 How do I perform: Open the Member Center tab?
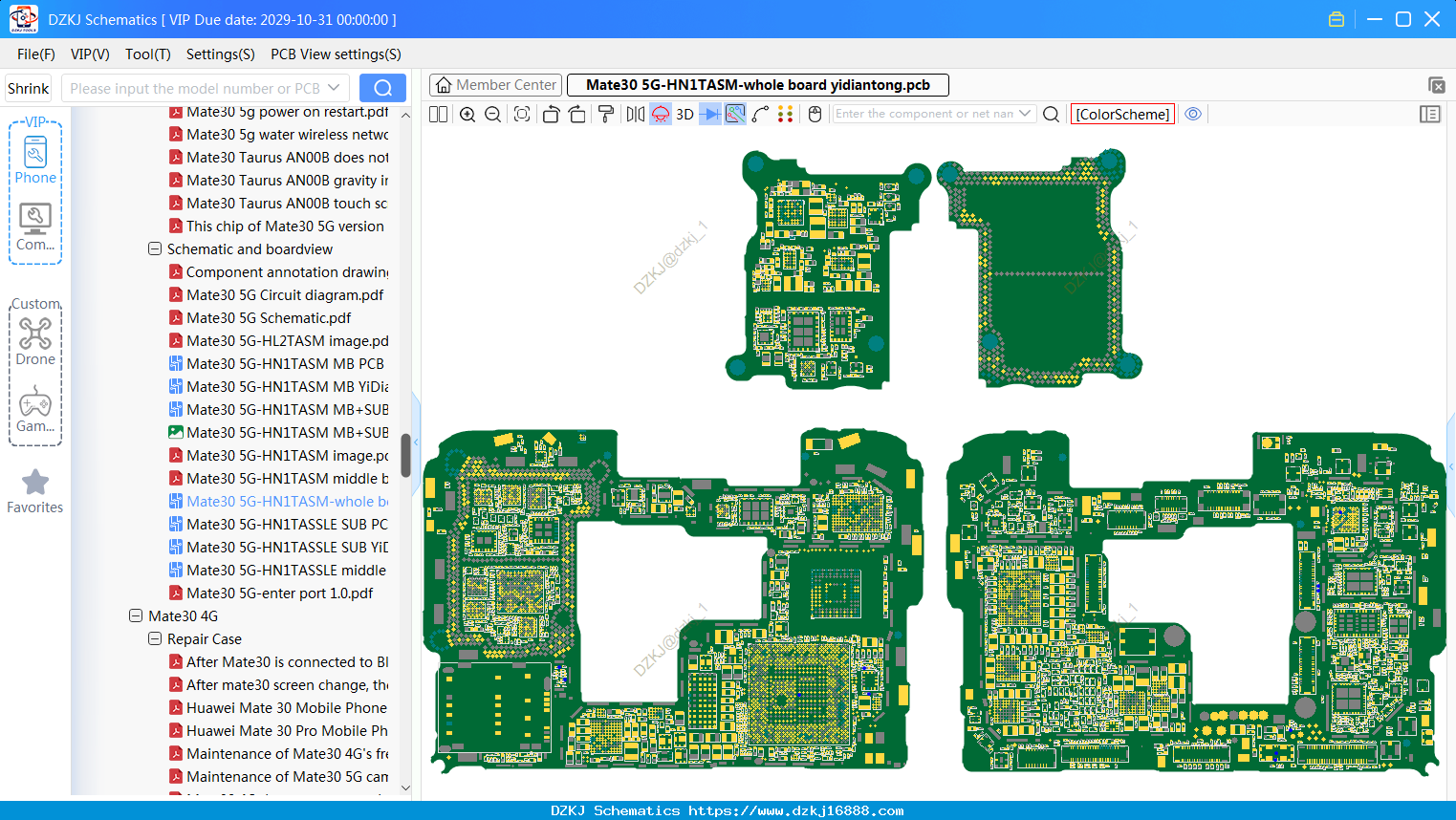click(x=496, y=85)
